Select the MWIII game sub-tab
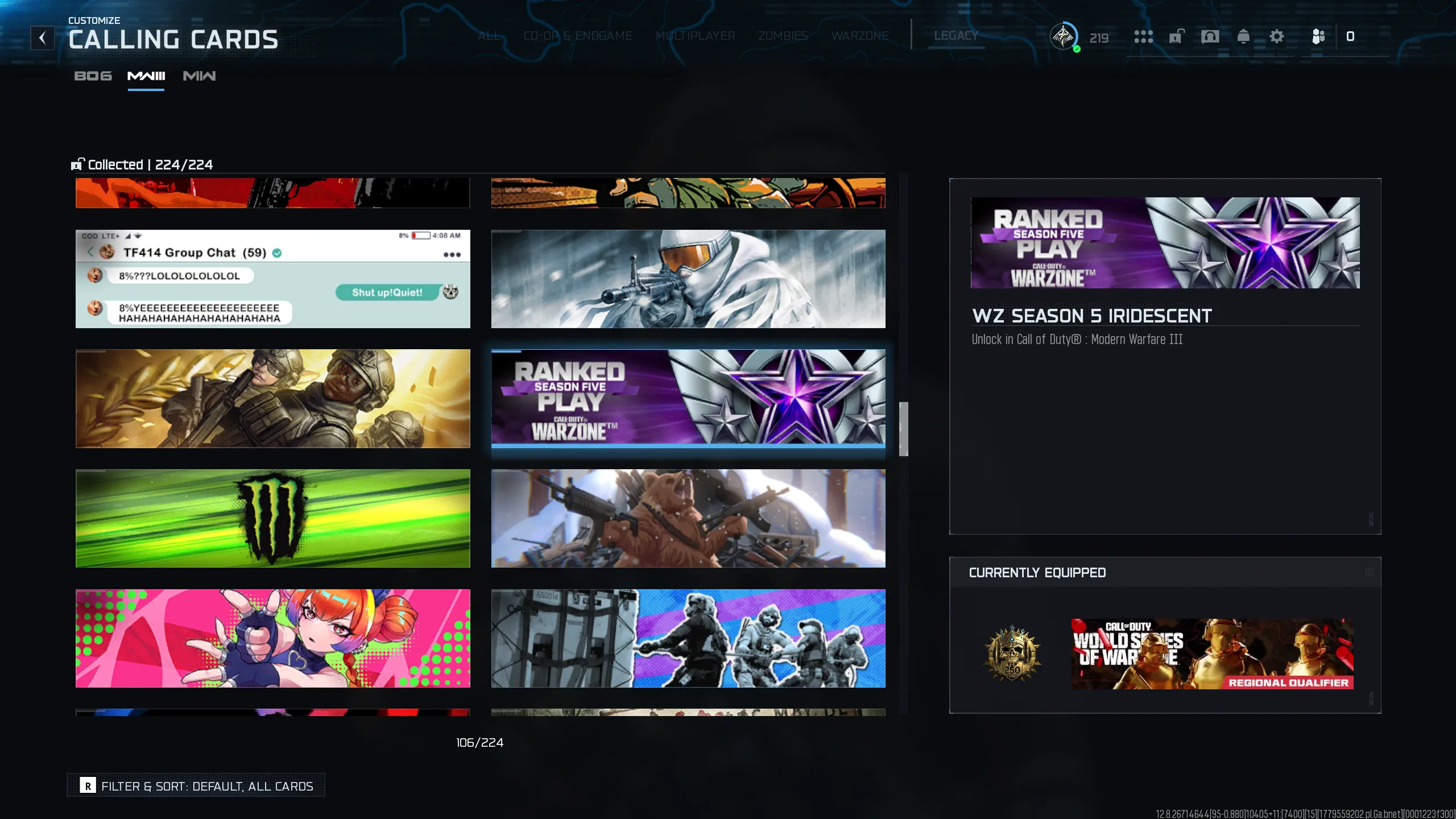The height and width of the screenshot is (819, 1456). [x=146, y=76]
